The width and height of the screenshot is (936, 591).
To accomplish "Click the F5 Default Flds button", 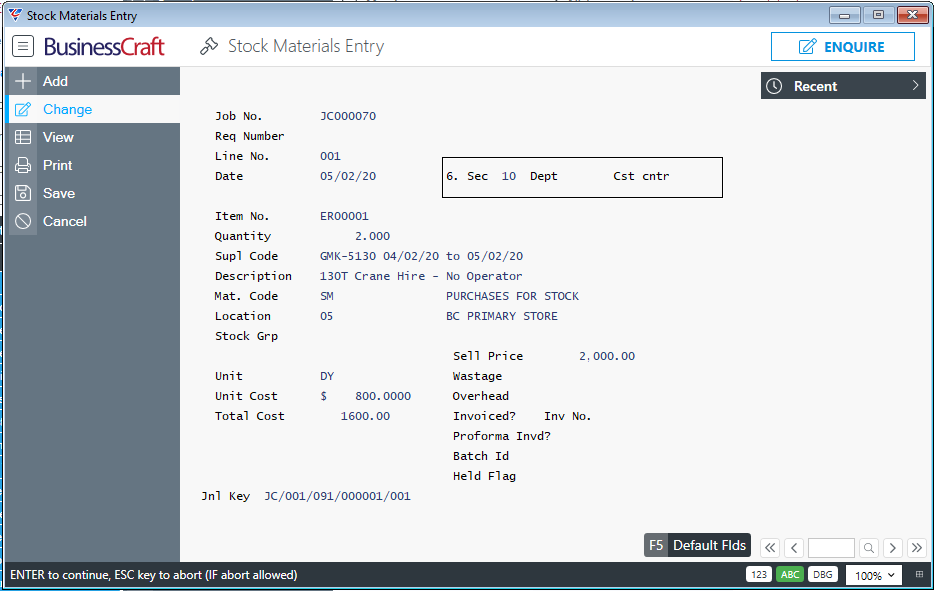I will tap(698, 545).
